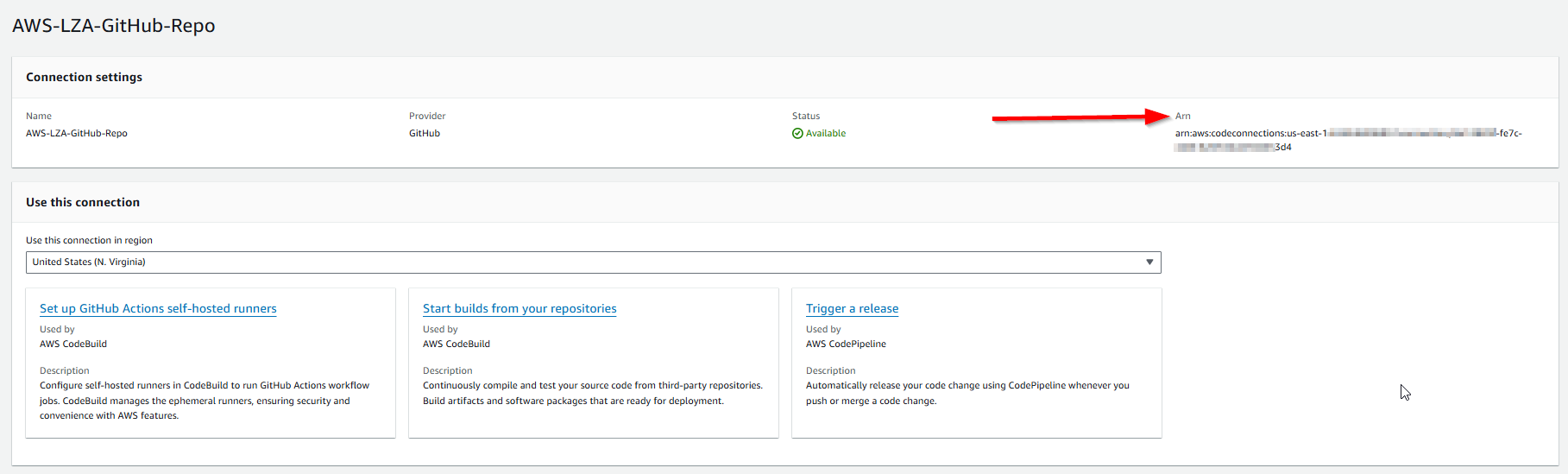Select the ARN value starting arn:aws:codeconnections
Viewport: 1568px width, 474px height.
1348,140
